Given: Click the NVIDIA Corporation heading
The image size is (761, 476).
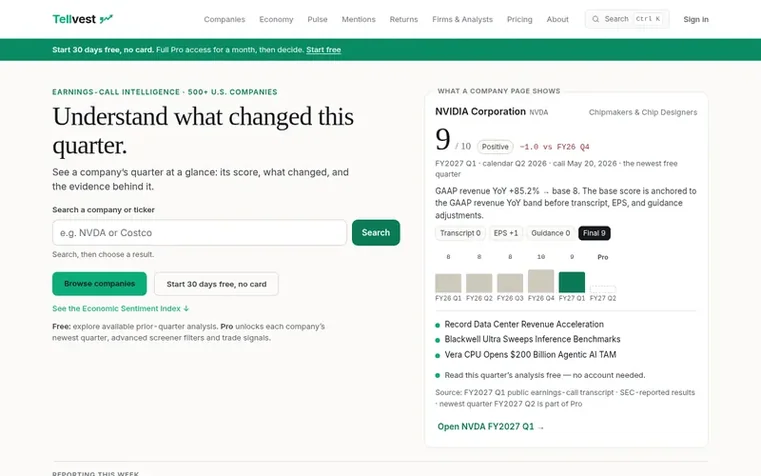Looking at the screenshot, I should tap(480, 112).
